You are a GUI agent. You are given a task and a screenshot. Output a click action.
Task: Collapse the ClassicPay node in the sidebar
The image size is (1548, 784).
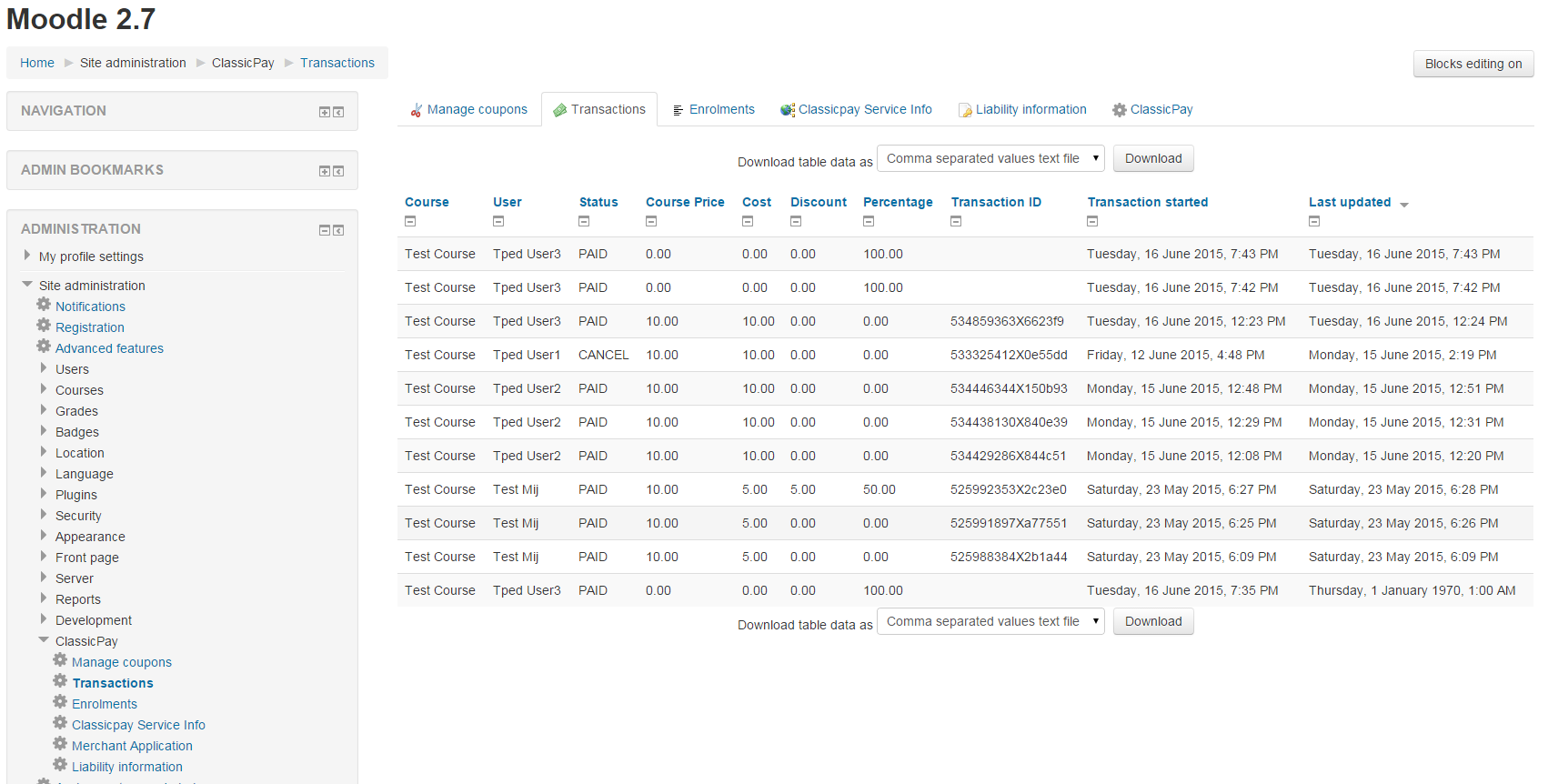(44, 640)
